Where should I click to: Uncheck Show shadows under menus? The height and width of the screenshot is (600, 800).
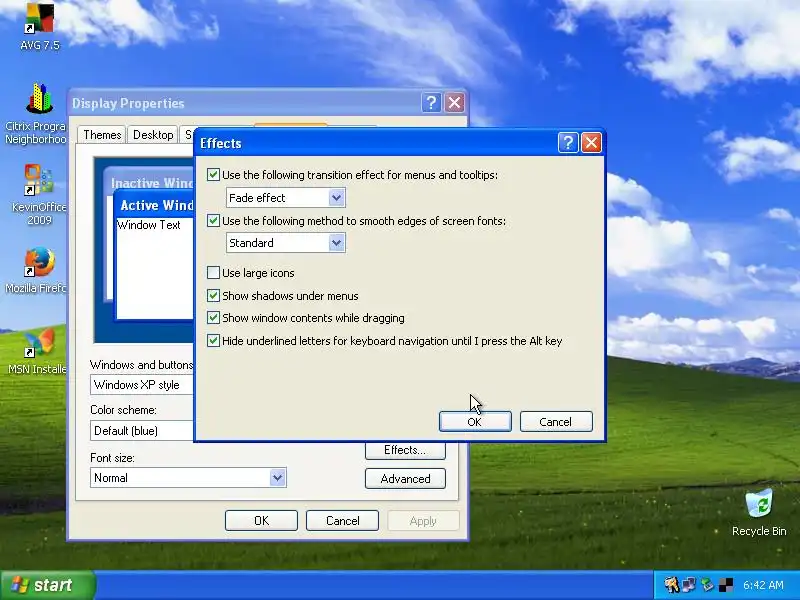(213, 296)
